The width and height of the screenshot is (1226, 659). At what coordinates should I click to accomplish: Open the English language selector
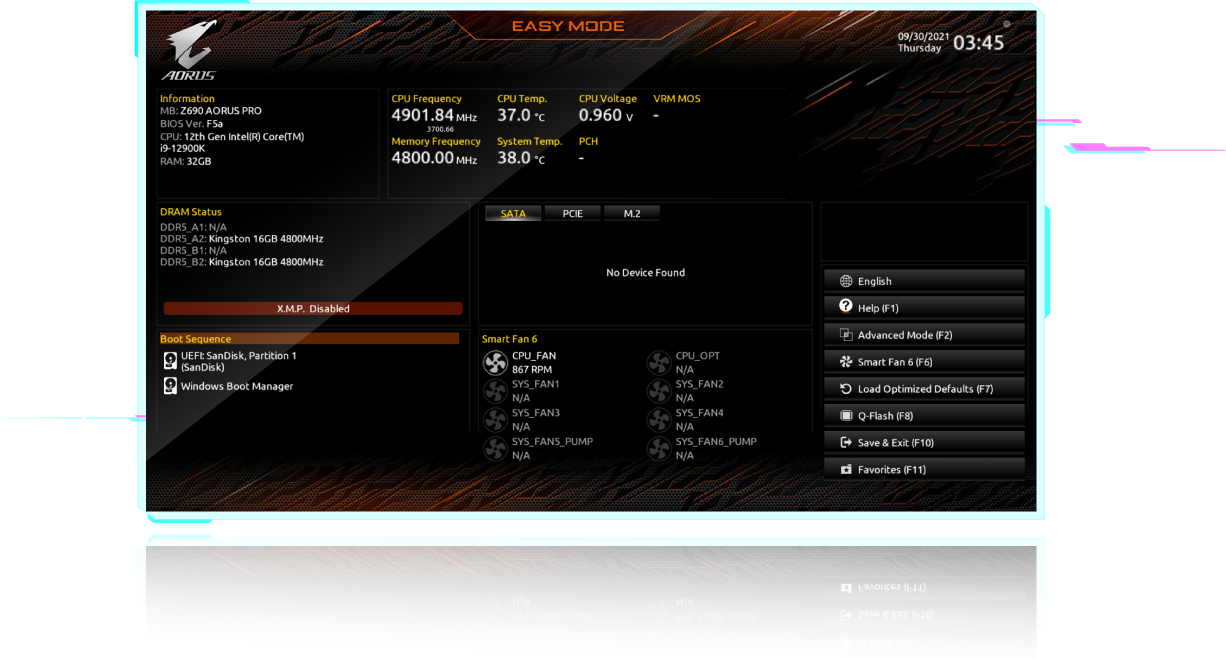coord(924,281)
